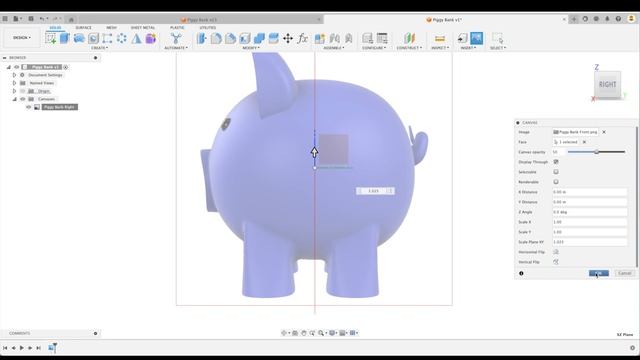Select the Circular Pattern icon
Image resolution: width=640 pixels, height=360 pixels.
click(x=122, y=38)
